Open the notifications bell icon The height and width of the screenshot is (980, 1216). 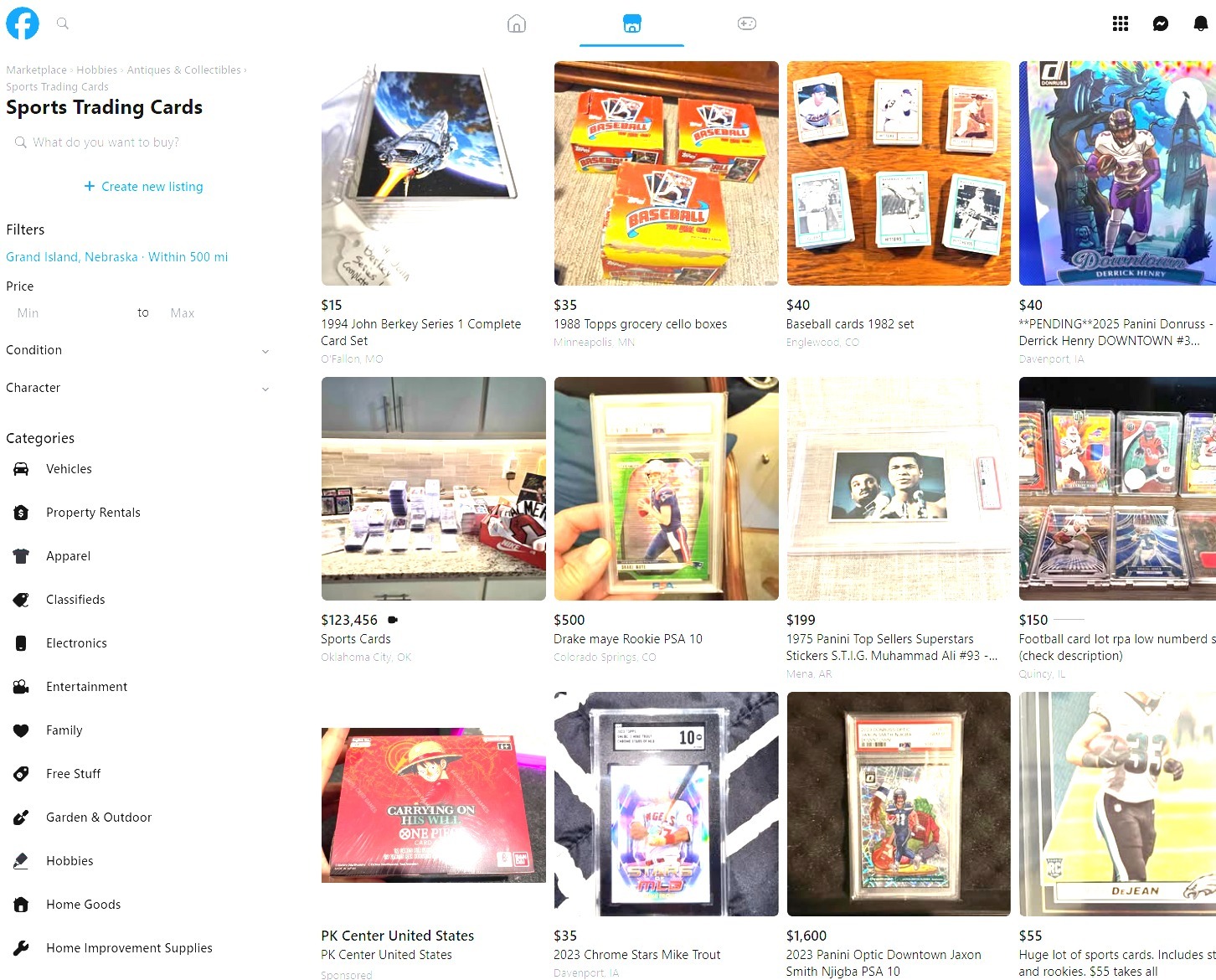[x=1200, y=23]
